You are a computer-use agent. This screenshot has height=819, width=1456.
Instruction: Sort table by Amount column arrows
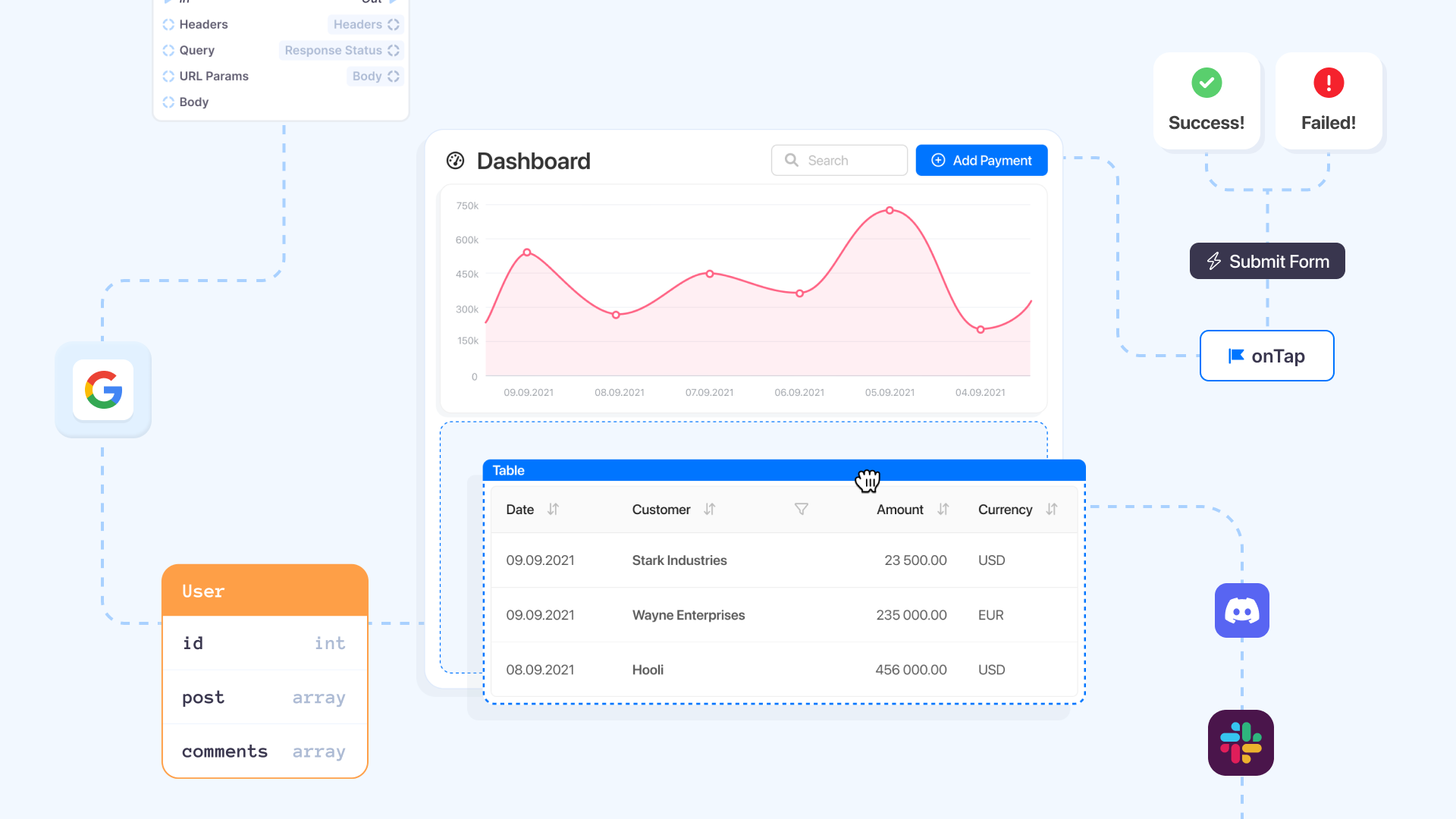[943, 509]
